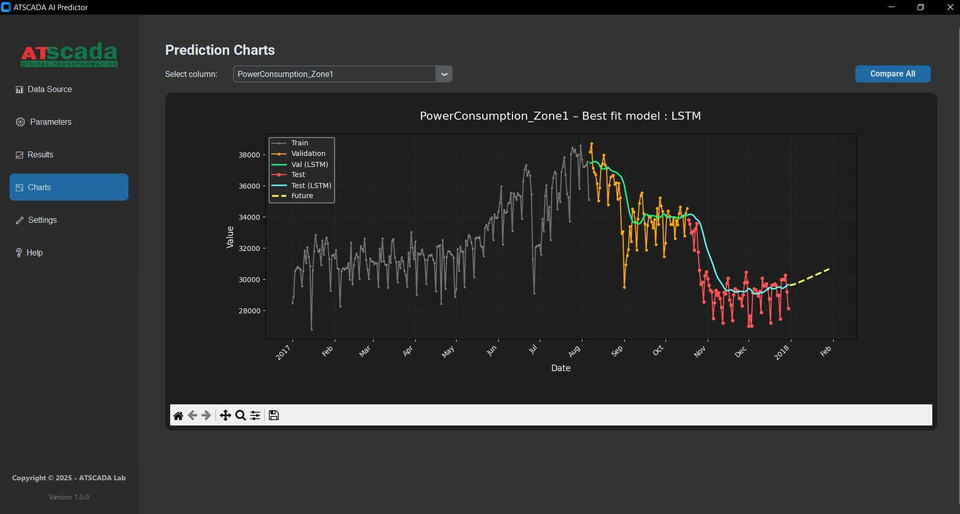This screenshot has width=960, height=514.
Task: Go to the Parameters section
Action: click(50, 122)
